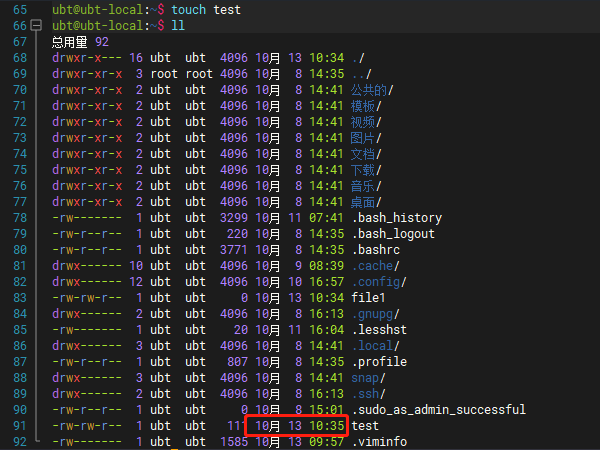The height and width of the screenshot is (450, 600).
Task: Click the size value 3299
Action: pos(234,218)
